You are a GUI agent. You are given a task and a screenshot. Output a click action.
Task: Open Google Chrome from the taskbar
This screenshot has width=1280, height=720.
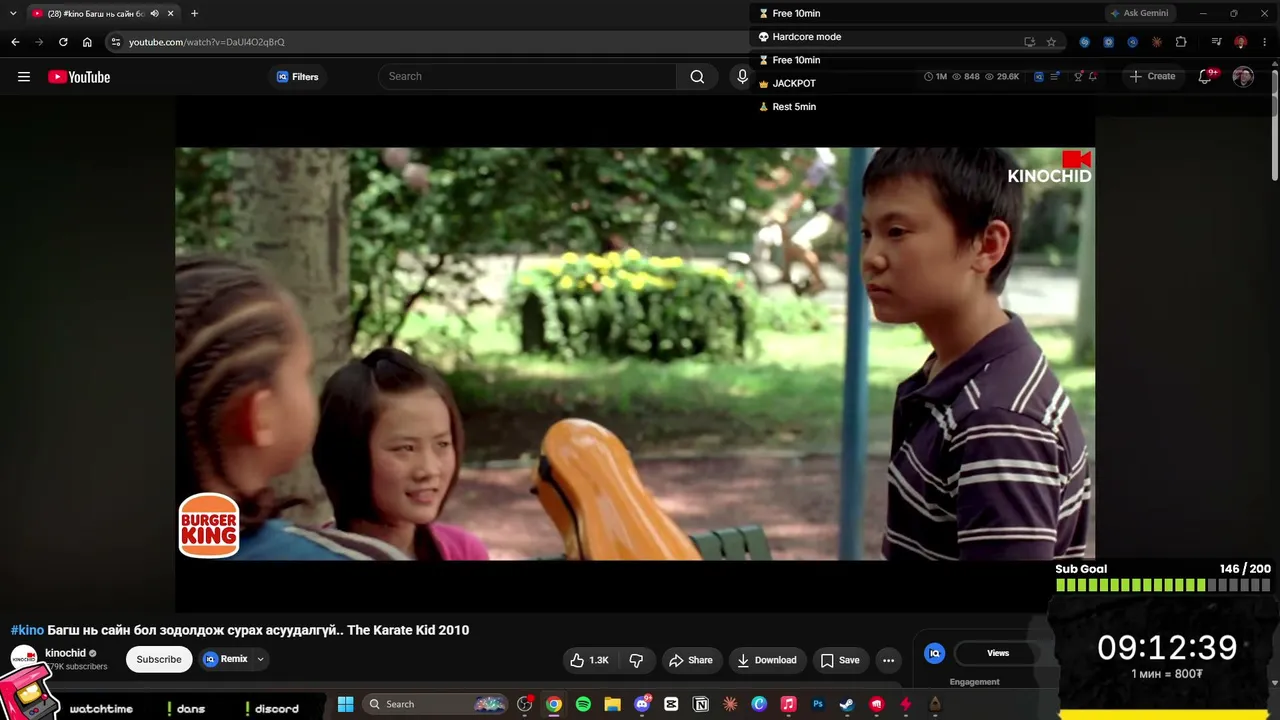click(554, 704)
